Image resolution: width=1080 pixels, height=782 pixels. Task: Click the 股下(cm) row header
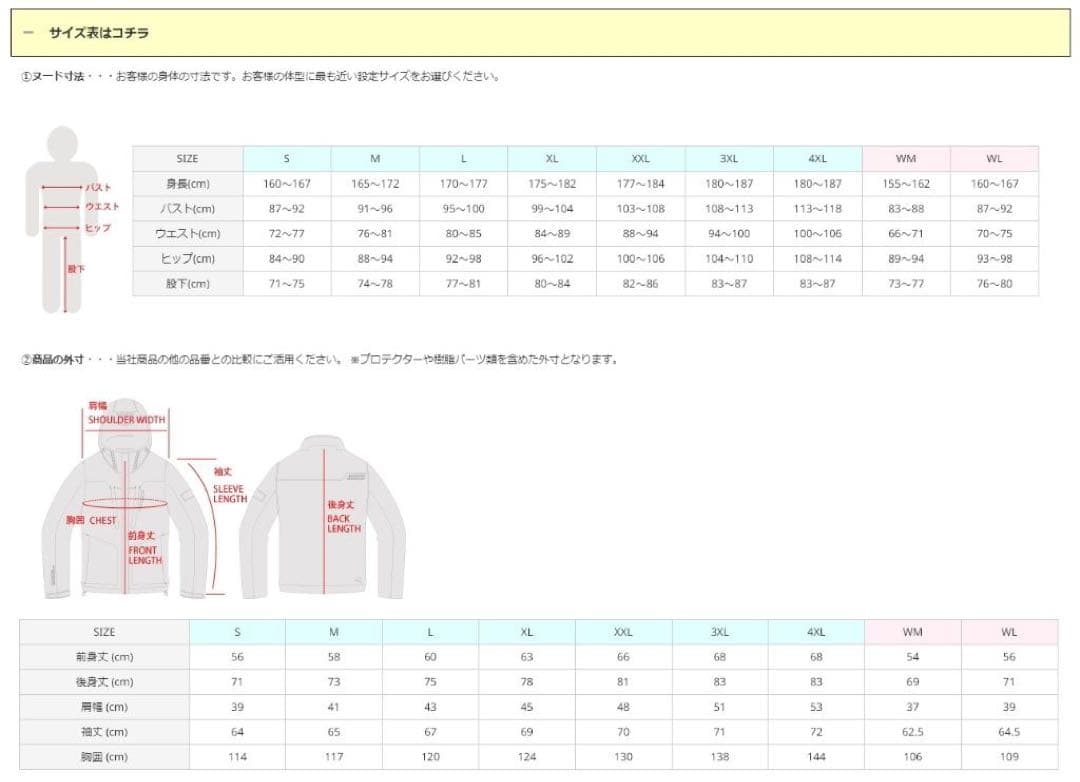click(187, 284)
